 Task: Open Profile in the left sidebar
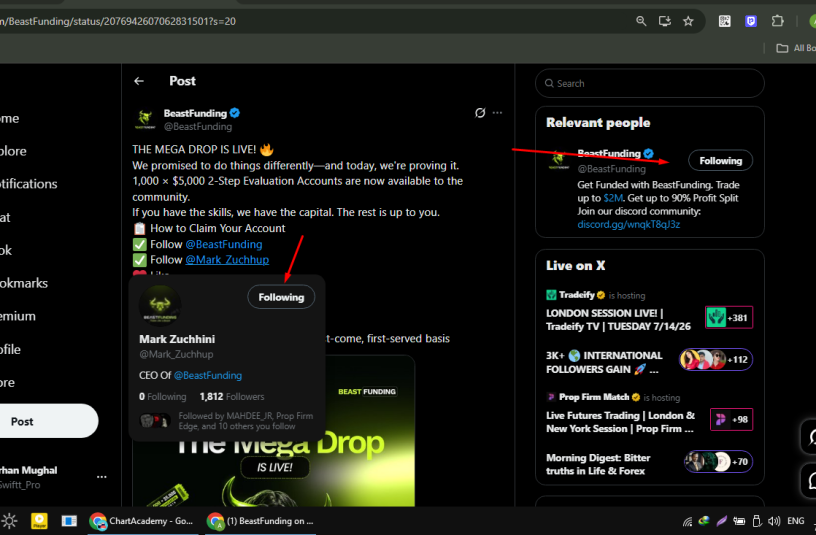coord(10,349)
